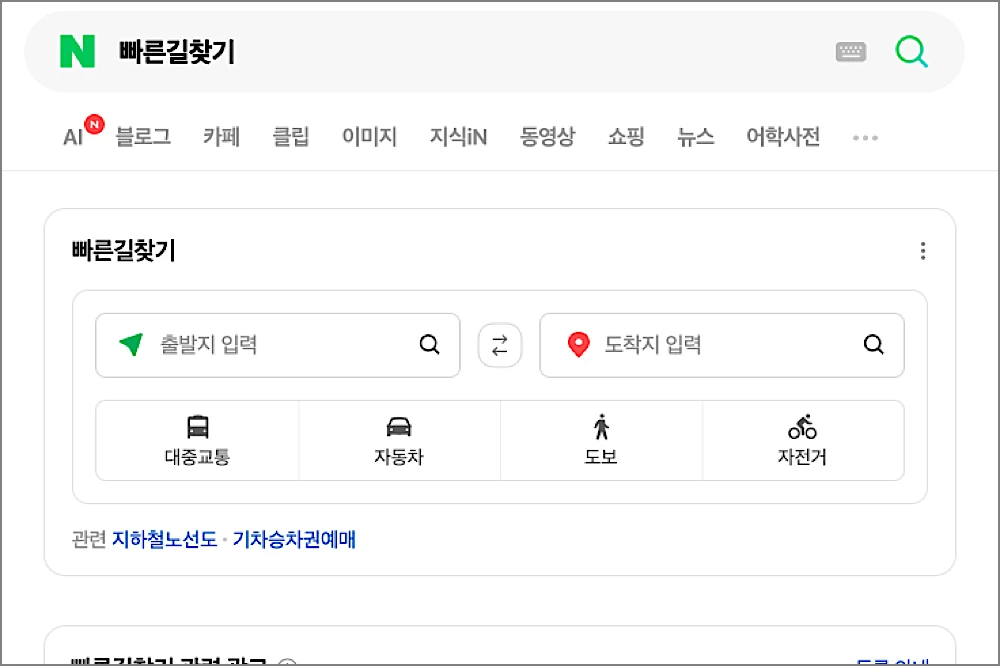The image size is (1000, 666).
Task: Switch to the 어학사전 tab
Action: (x=783, y=136)
